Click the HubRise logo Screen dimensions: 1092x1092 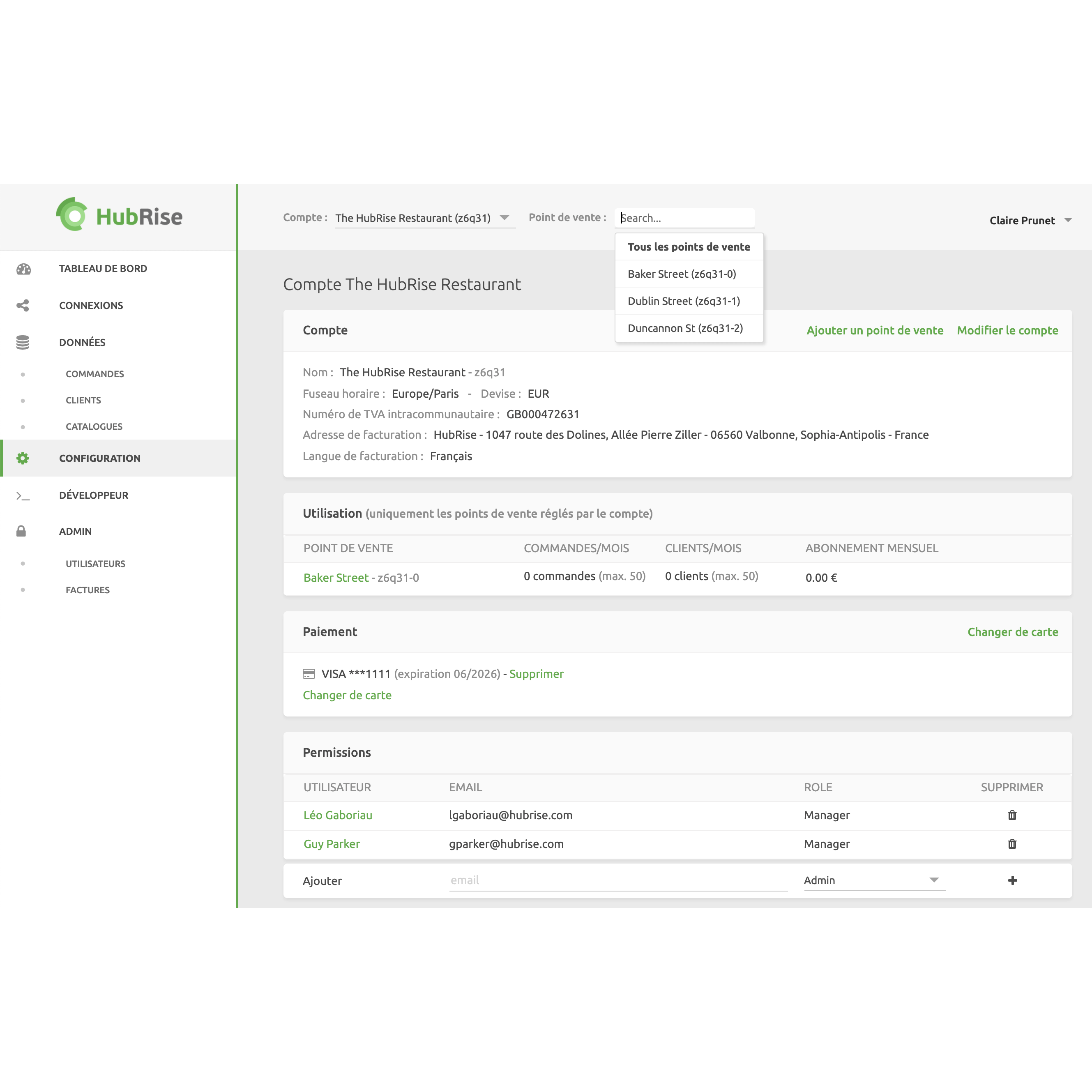pos(119,215)
